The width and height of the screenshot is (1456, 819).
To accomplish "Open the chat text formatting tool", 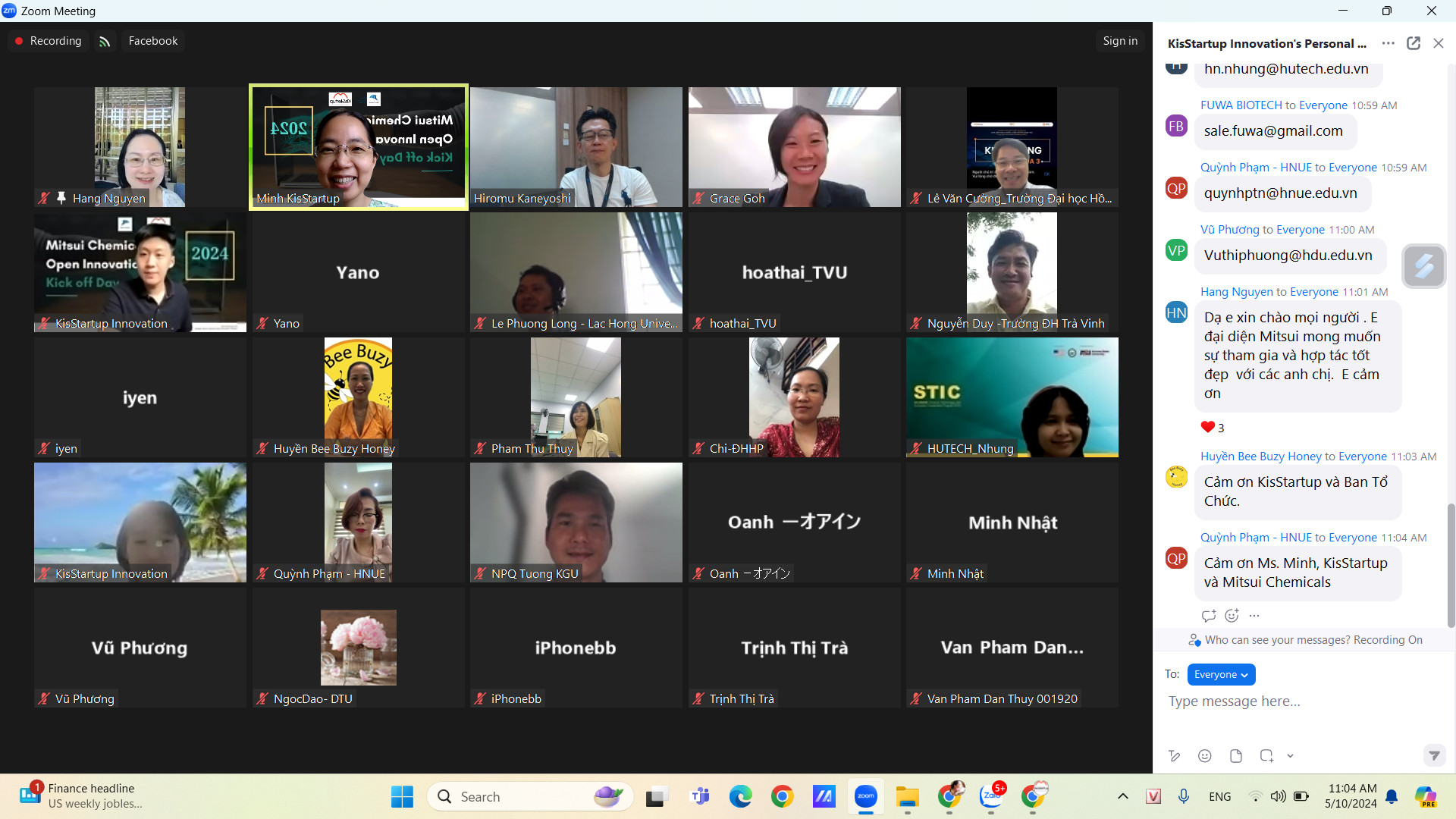I will [x=1174, y=755].
